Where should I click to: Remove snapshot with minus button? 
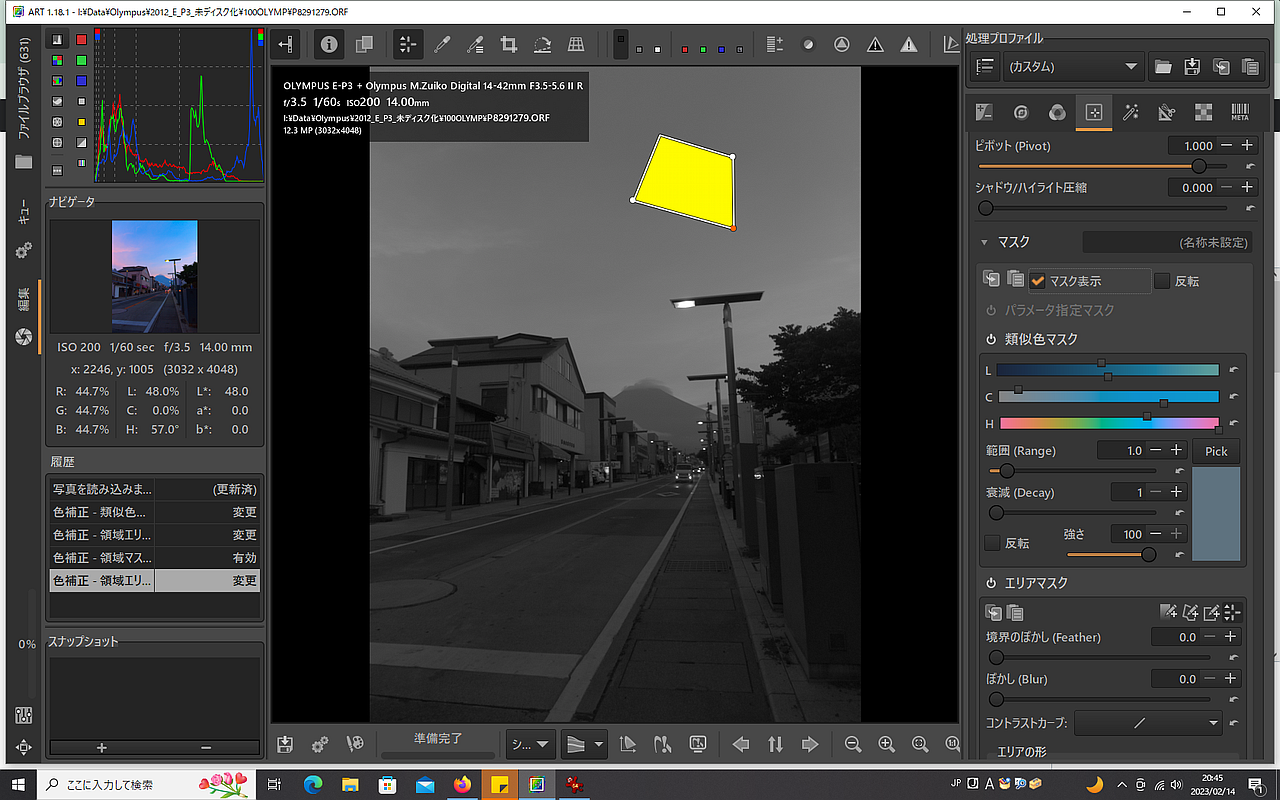pyautogui.click(x=206, y=748)
